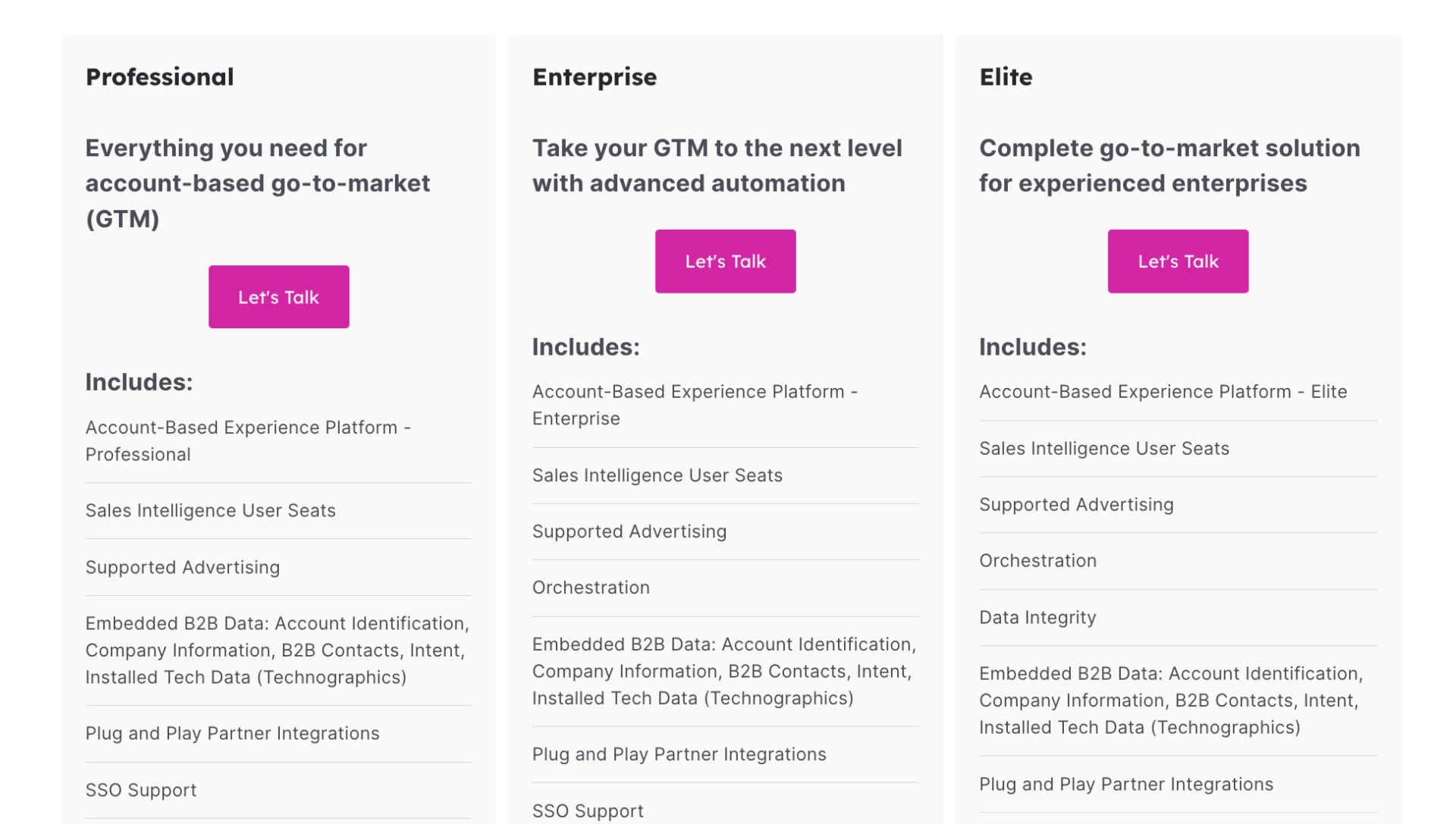Click Orchestration in Elite list
This screenshot has height=824, width=1456.
(x=1037, y=561)
